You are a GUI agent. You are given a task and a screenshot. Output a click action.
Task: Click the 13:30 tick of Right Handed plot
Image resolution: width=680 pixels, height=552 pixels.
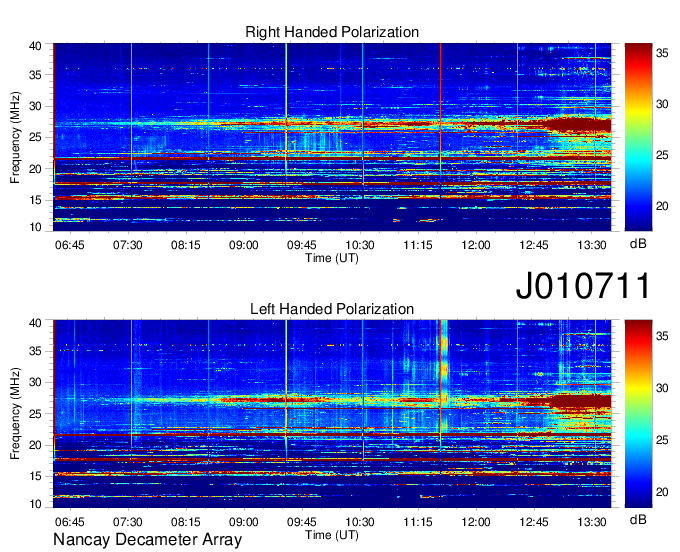coord(592,245)
